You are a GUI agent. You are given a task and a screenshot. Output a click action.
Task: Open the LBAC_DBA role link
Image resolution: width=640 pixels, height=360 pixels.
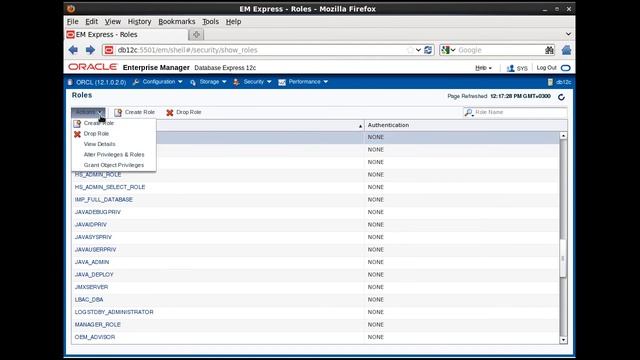[89, 300]
